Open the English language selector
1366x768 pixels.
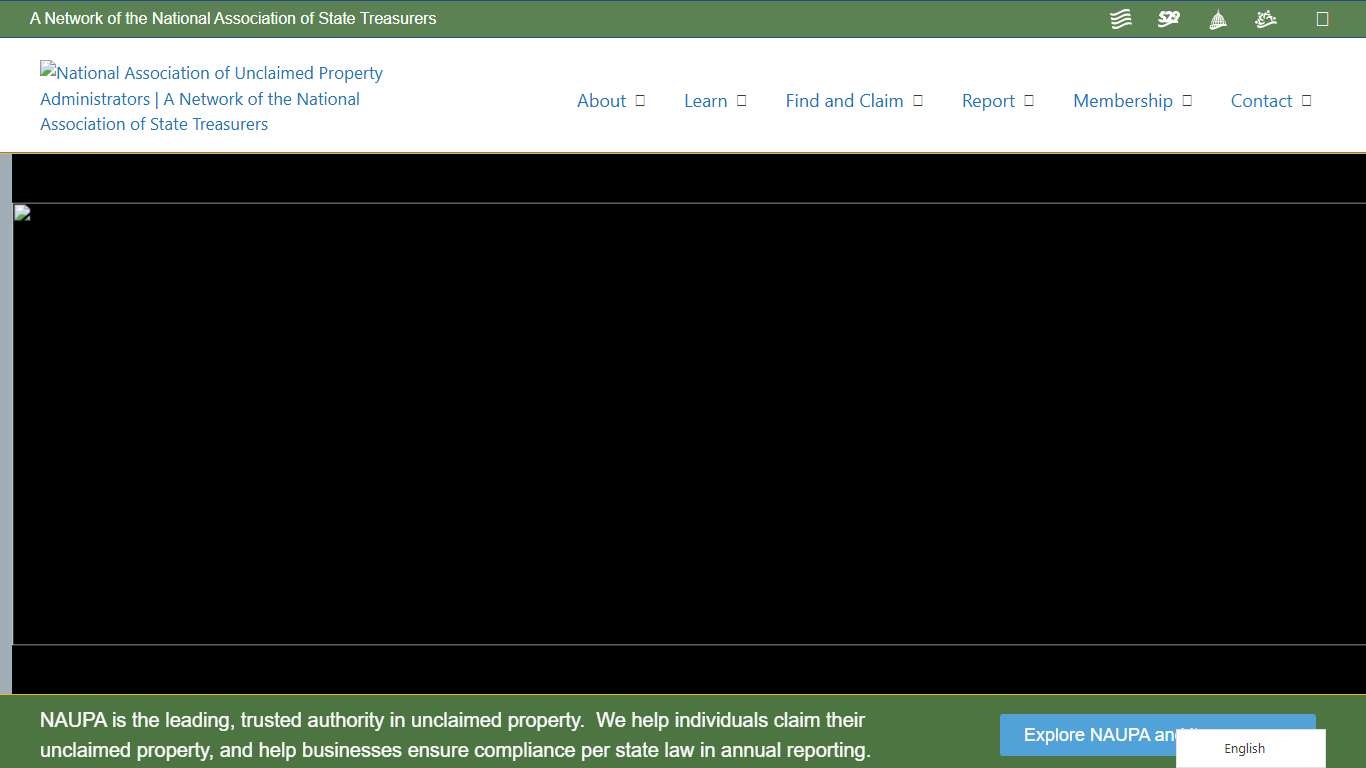tap(1244, 748)
